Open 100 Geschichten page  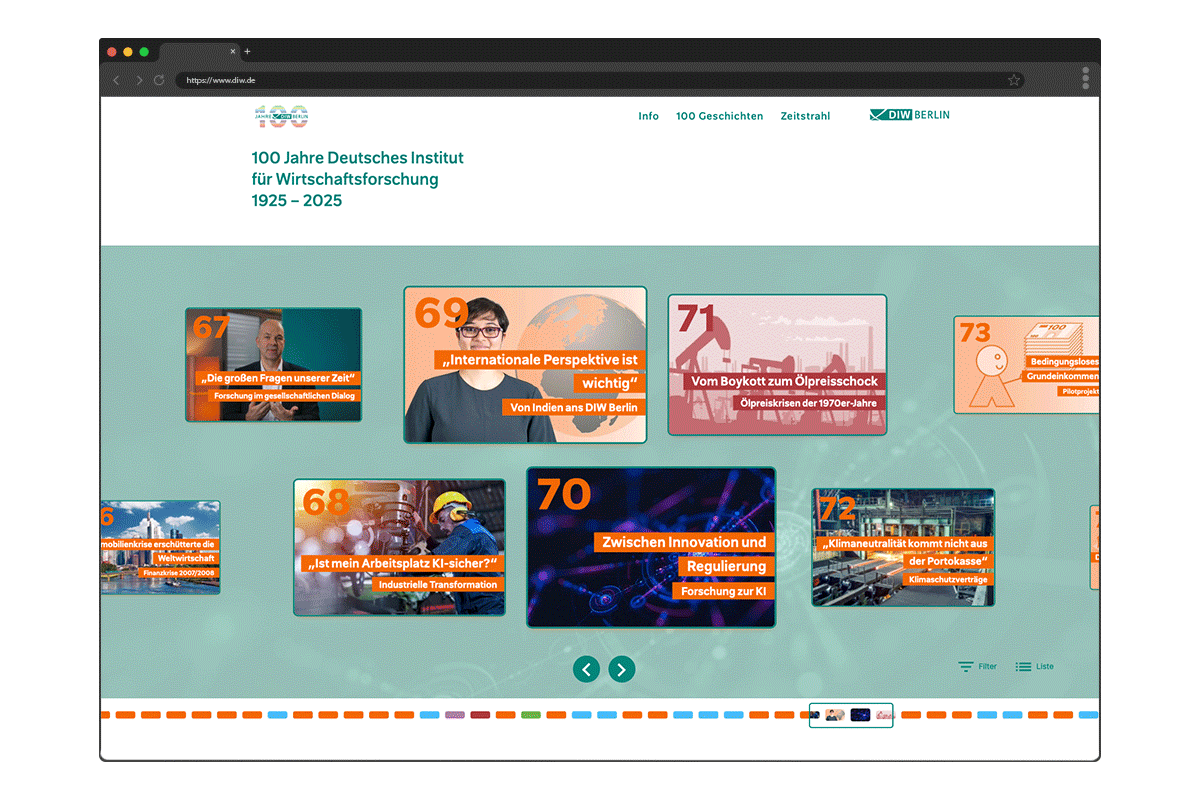[719, 116]
